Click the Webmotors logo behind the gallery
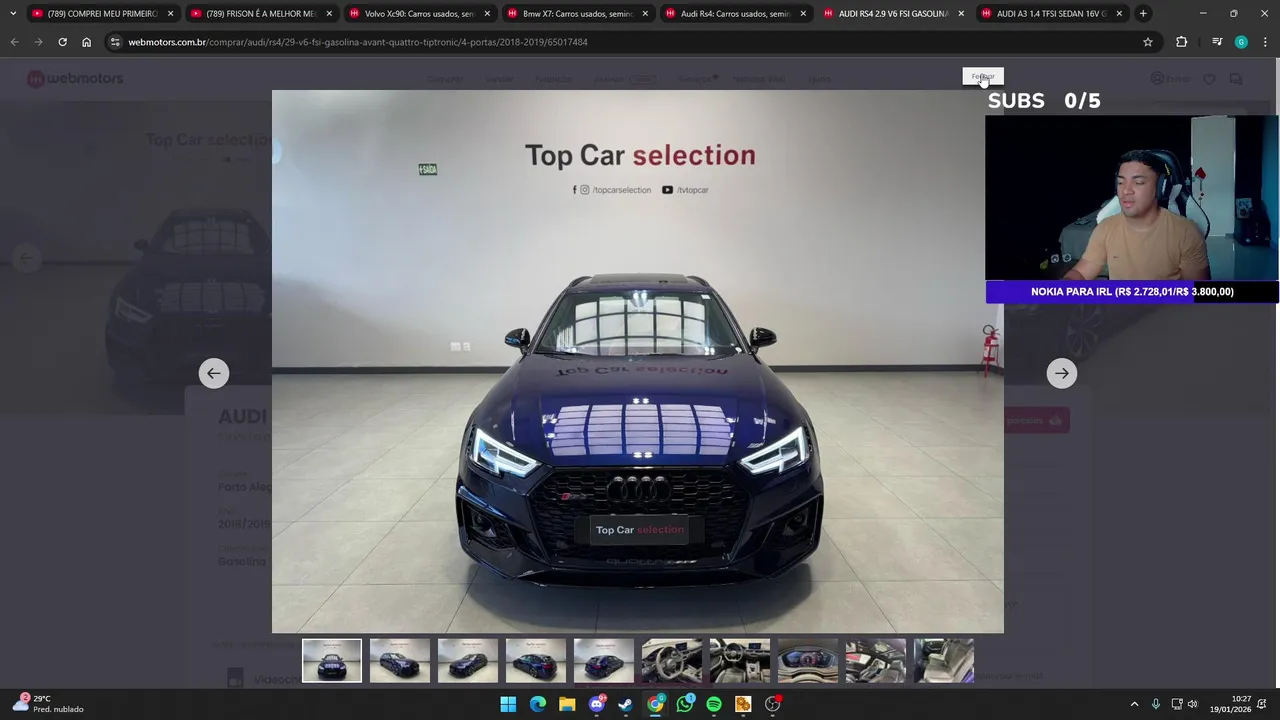The height and width of the screenshot is (720, 1280). (75, 79)
